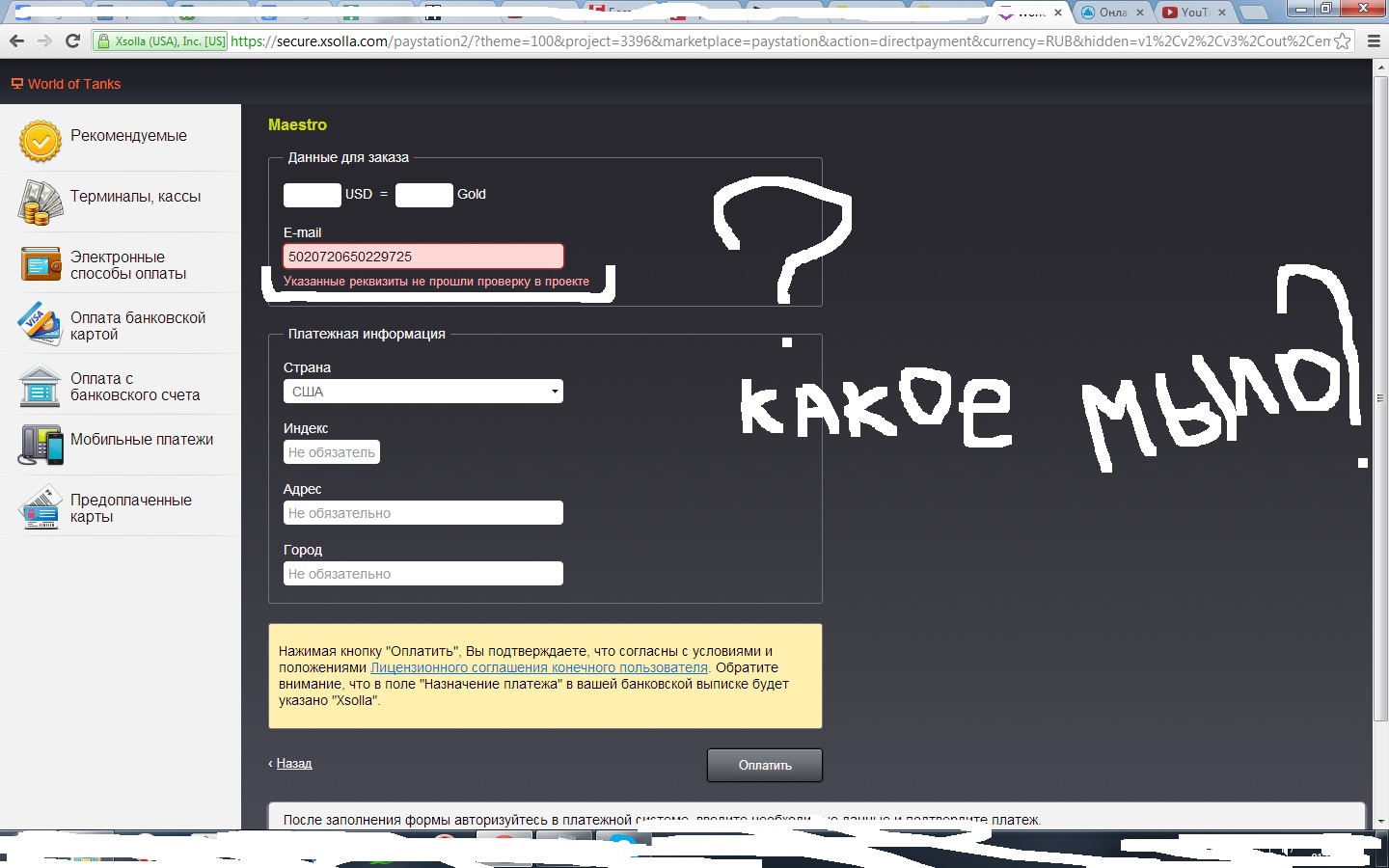1389x868 pixels.
Task: Open the Рекомендуемые payment methods icon
Action: click(41, 141)
